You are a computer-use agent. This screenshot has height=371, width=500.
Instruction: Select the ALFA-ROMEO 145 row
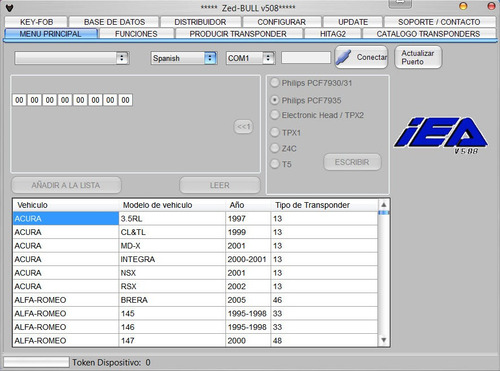(x=195, y=314)
